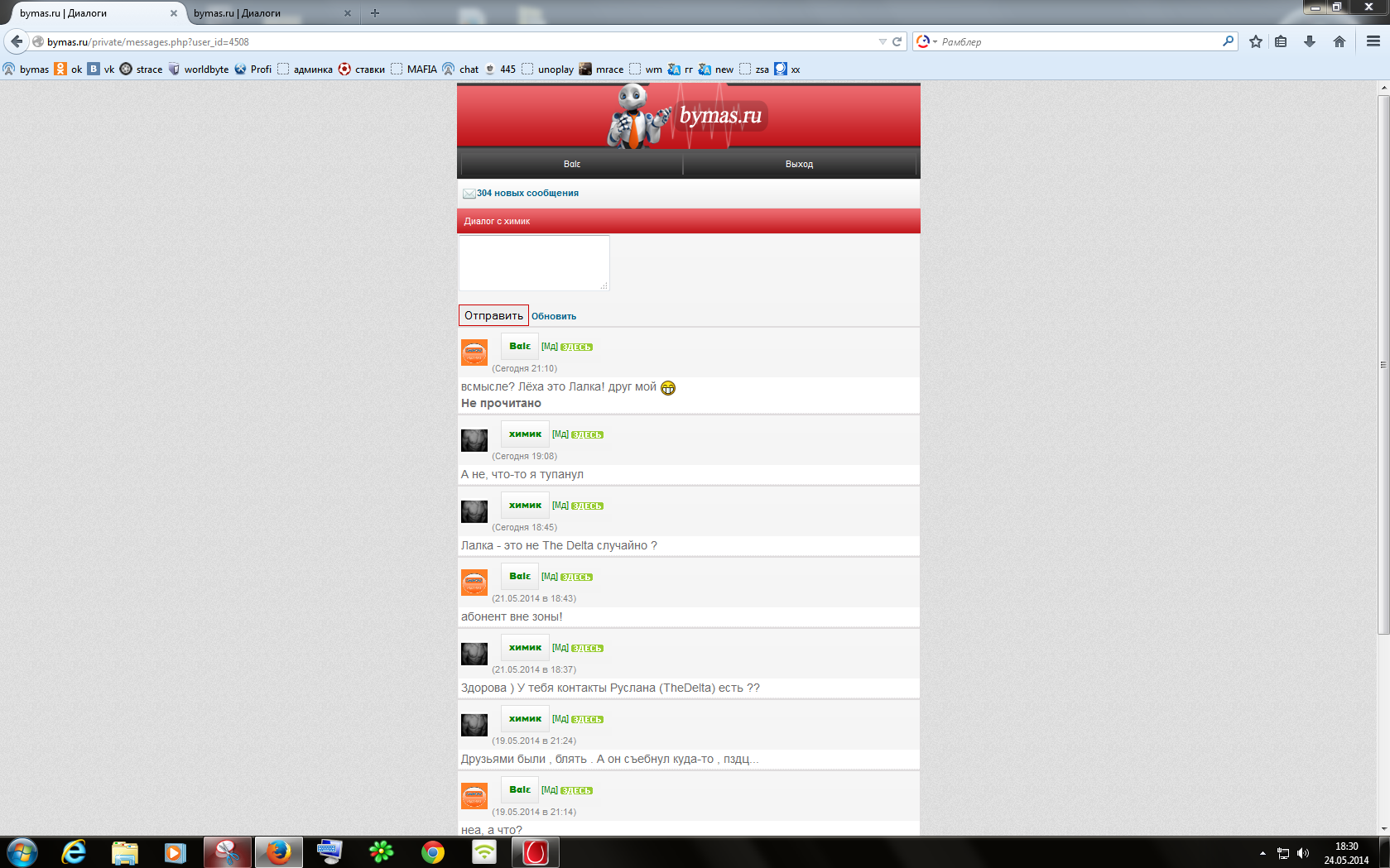Open the 304 новых сообщения link
Viewport: 1390px width, 868px height.
tap(527, 193)
